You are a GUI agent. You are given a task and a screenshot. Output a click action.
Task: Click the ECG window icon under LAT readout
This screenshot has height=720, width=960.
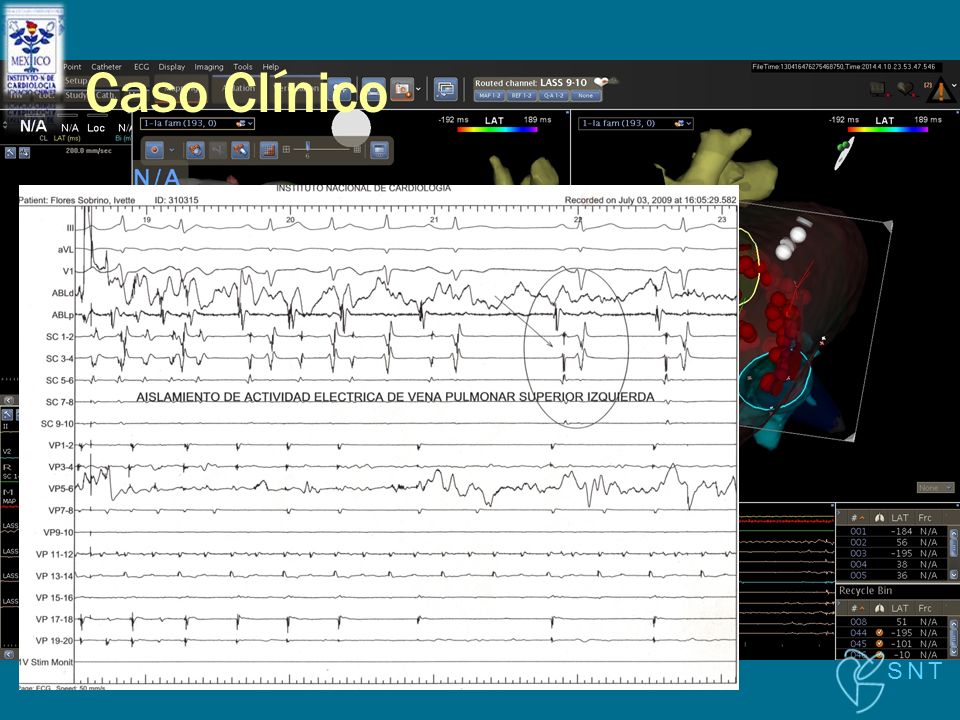tap(24, 153)
